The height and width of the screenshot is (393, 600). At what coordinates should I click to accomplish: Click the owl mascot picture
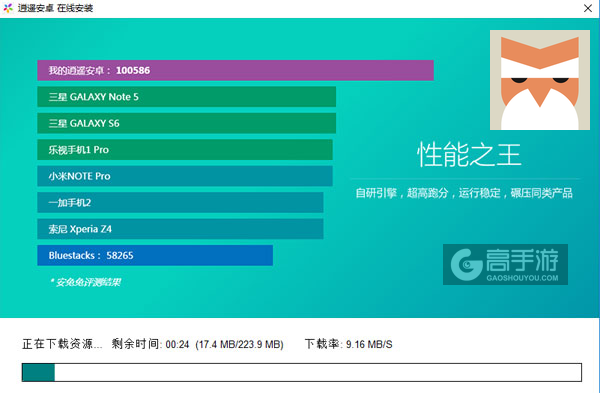tap(540, 80)
